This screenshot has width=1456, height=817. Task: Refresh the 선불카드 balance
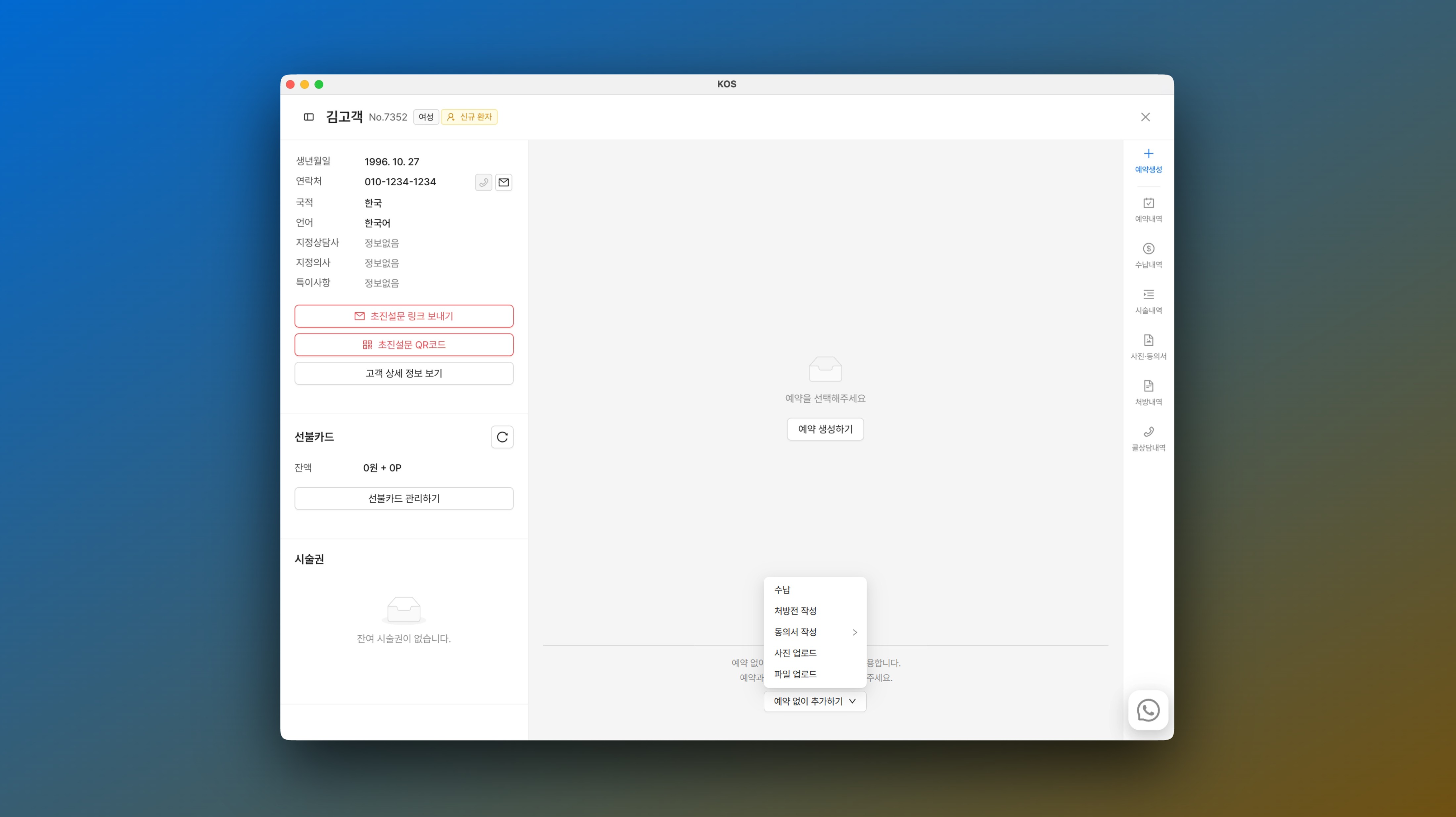pos(502,437)
